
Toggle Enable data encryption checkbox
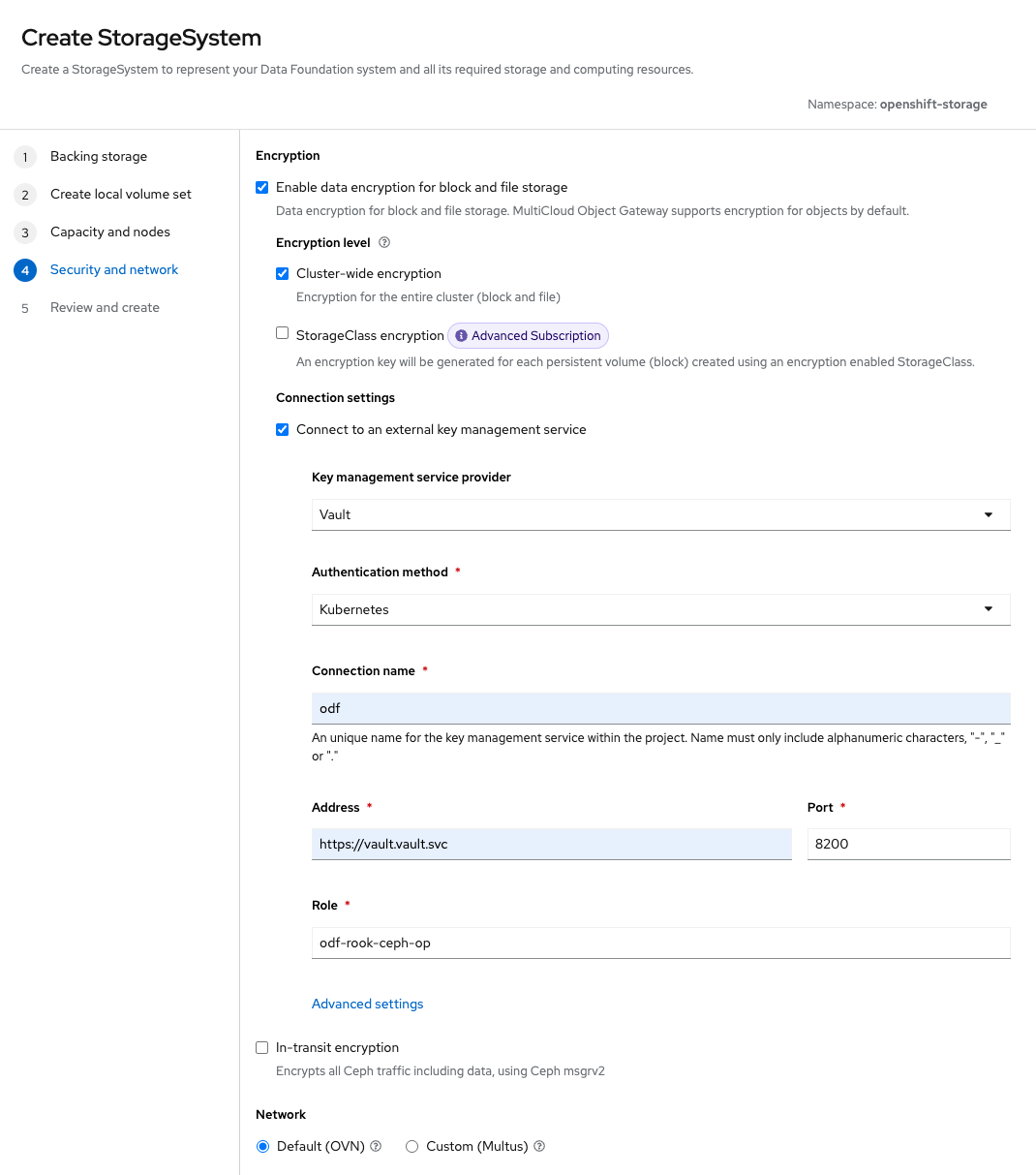262,188
